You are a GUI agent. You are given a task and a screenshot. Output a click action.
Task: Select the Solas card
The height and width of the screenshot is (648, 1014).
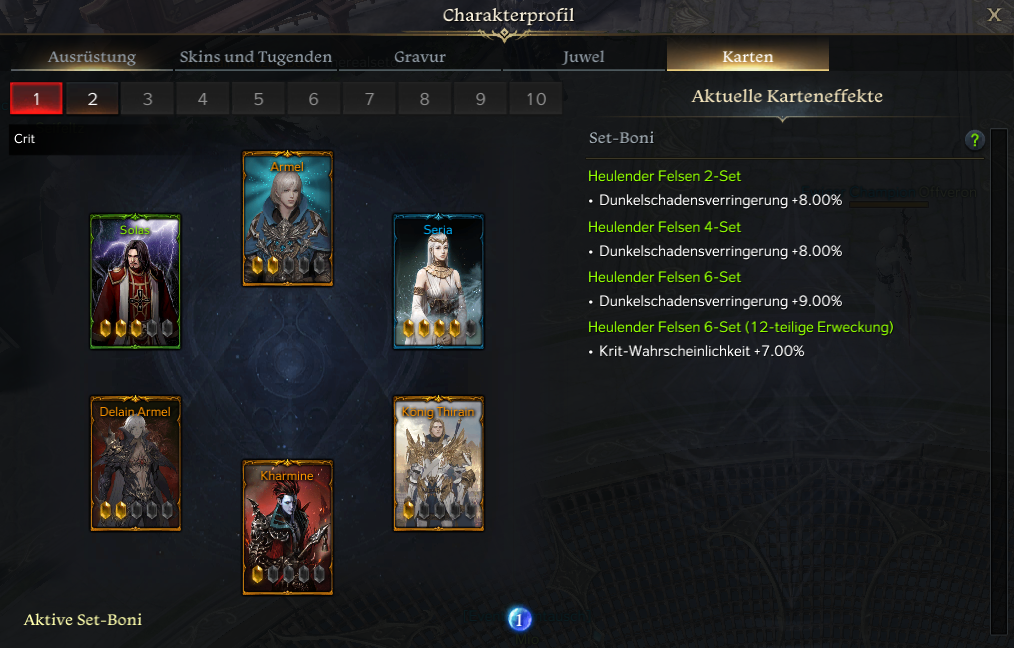click(x=135, y=282)
